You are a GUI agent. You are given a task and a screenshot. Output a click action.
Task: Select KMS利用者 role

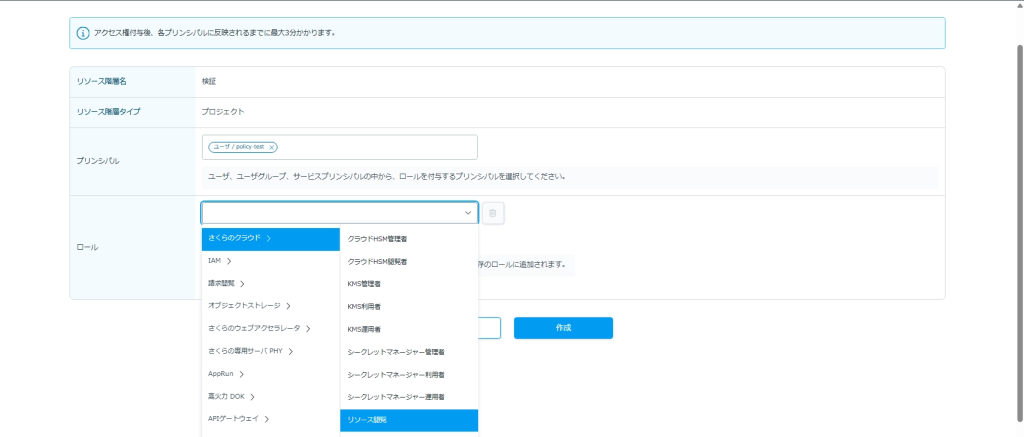pyautogui.click(x=409, y=306)
